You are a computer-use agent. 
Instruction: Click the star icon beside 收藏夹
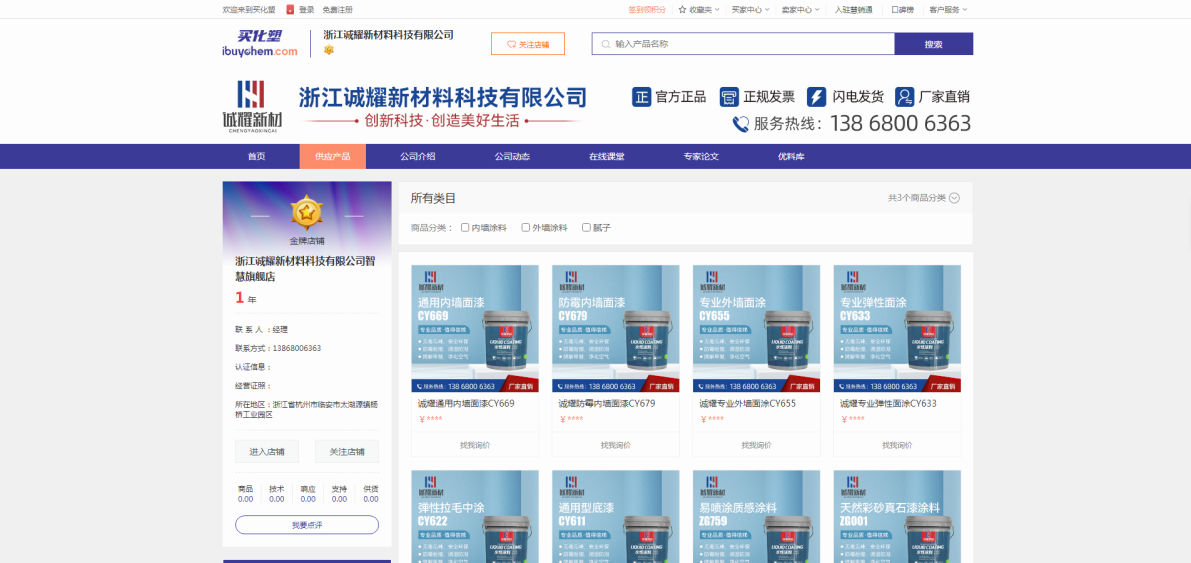pyautogui.click(x=682, y=10)
